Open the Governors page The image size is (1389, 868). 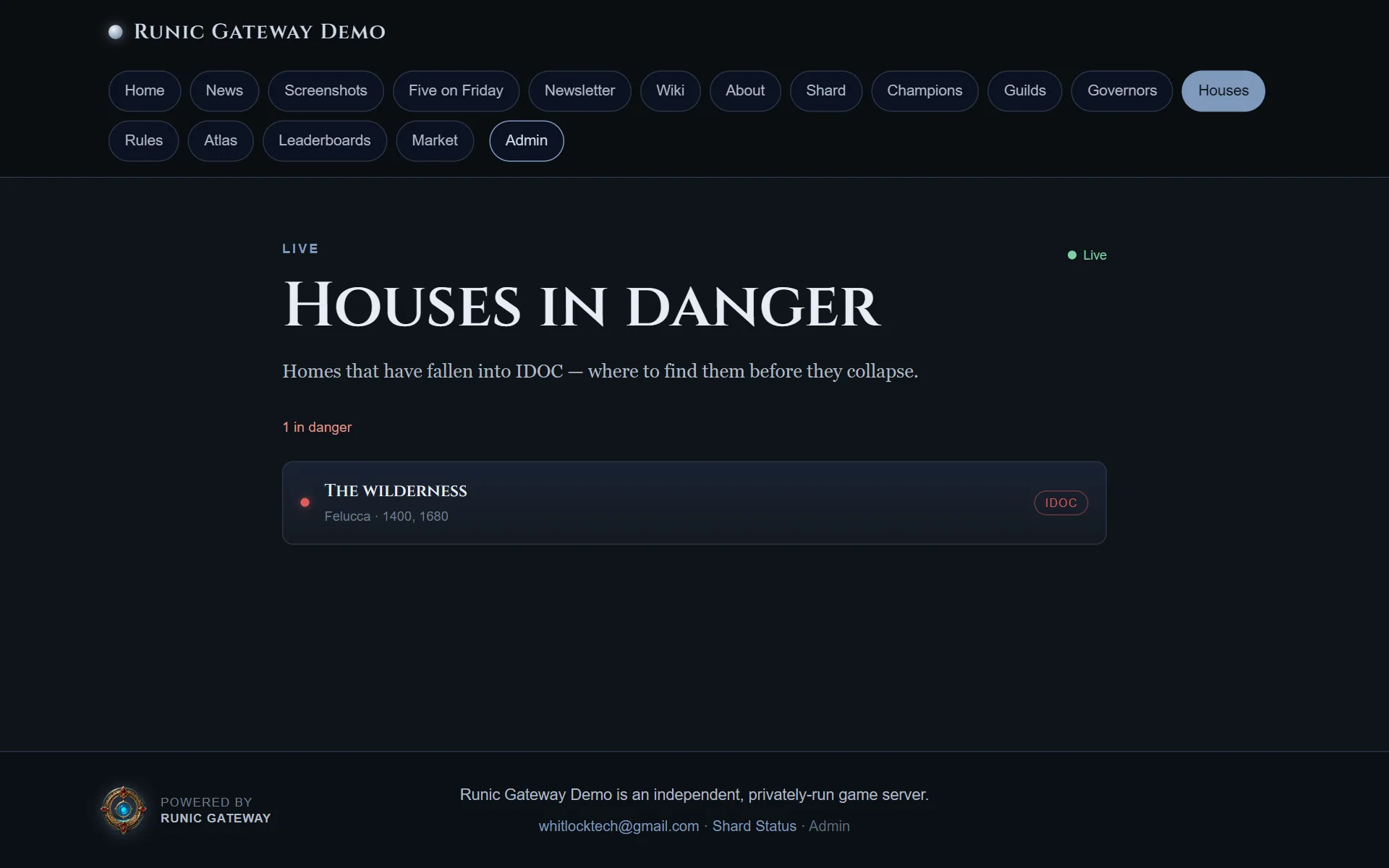(x=1122, y=91)
